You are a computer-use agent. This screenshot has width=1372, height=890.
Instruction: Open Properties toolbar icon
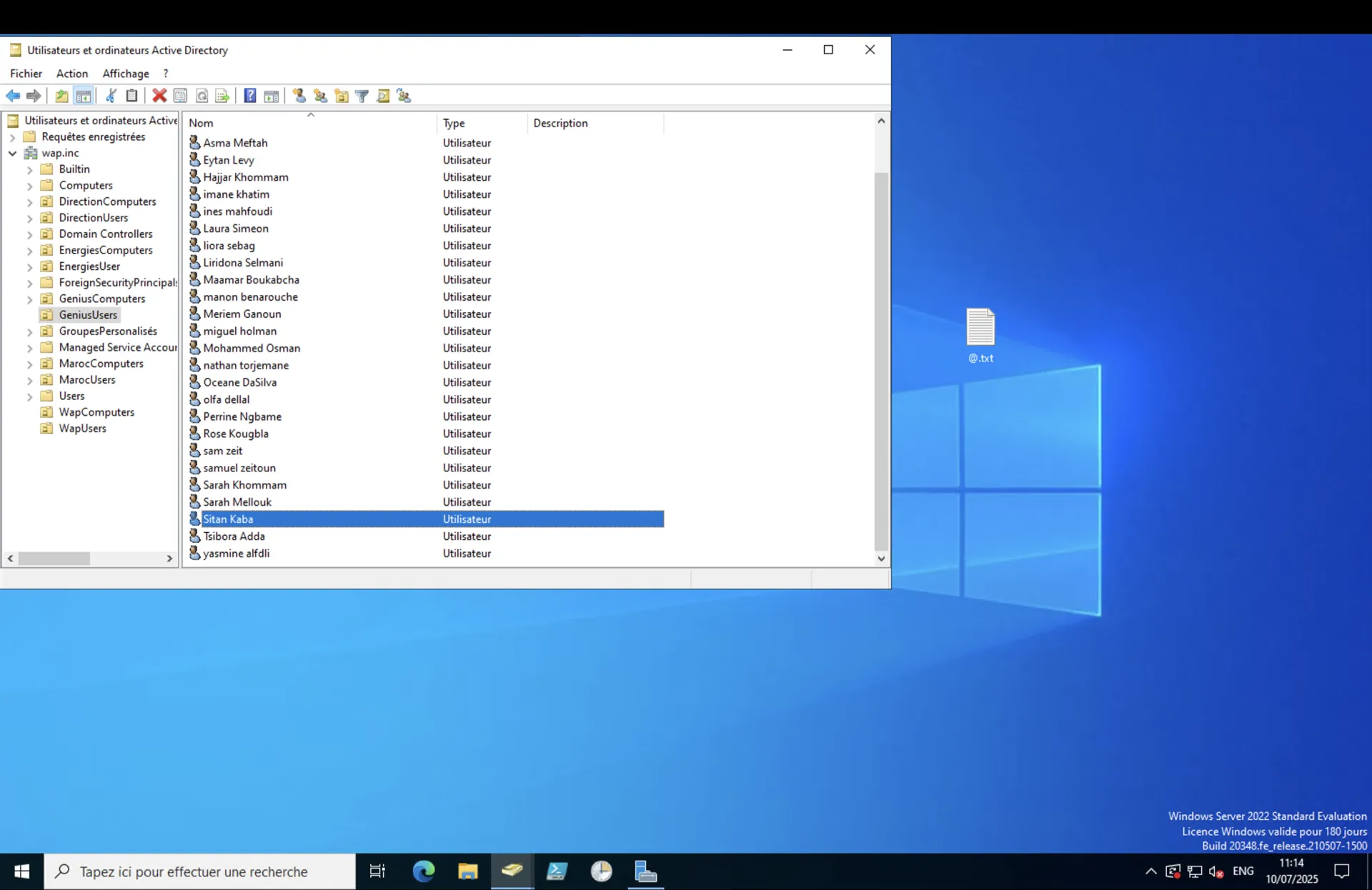(x=180, y=96)
